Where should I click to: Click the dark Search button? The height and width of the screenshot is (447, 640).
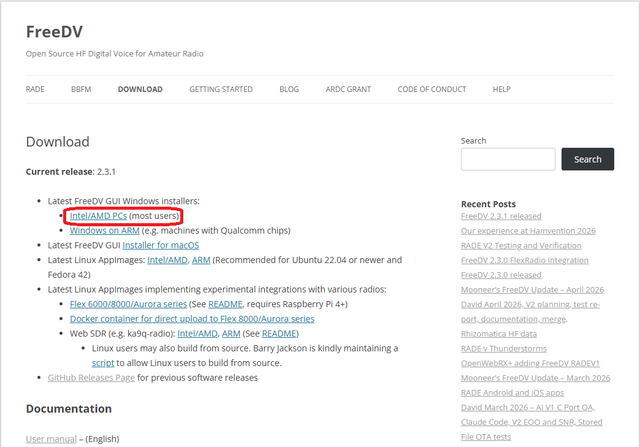[x=588, y=159]
